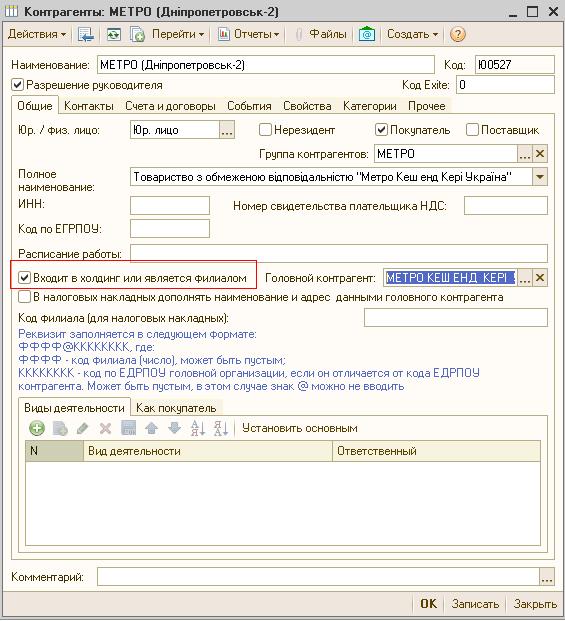Click the find-in-list toolbar icon
565x621 pixels.
click(86, 34)
